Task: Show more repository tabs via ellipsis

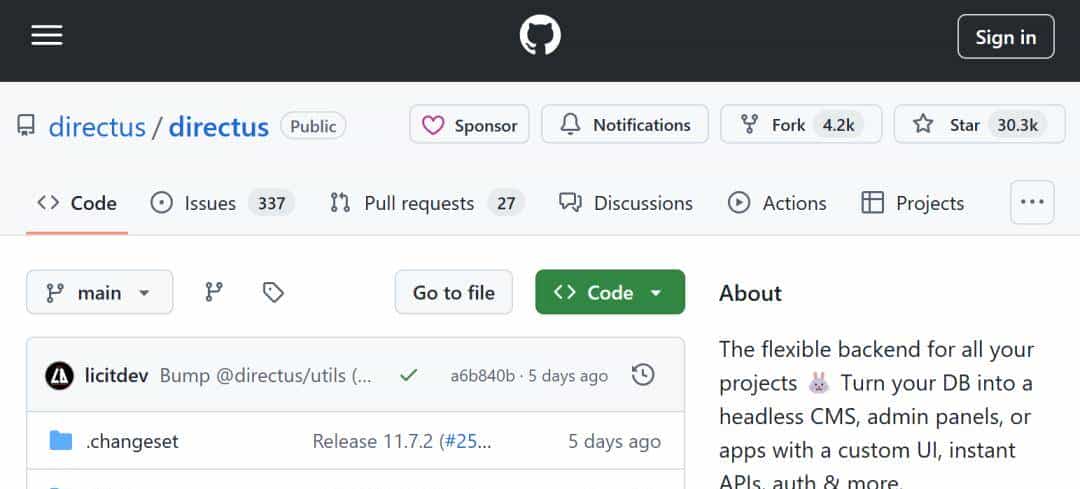Action: (1032, 203)
